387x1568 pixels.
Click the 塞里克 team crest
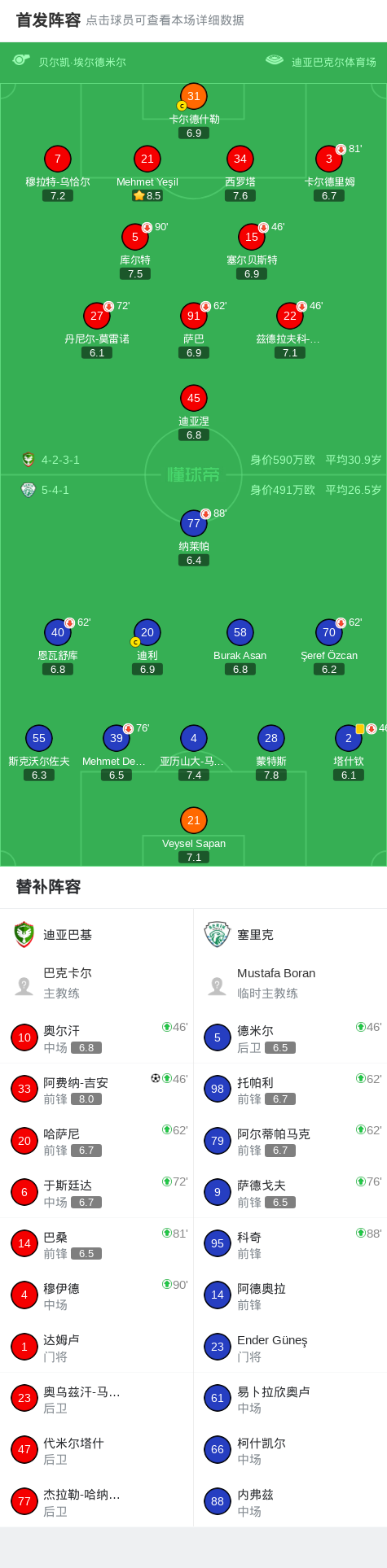(218, 935)
